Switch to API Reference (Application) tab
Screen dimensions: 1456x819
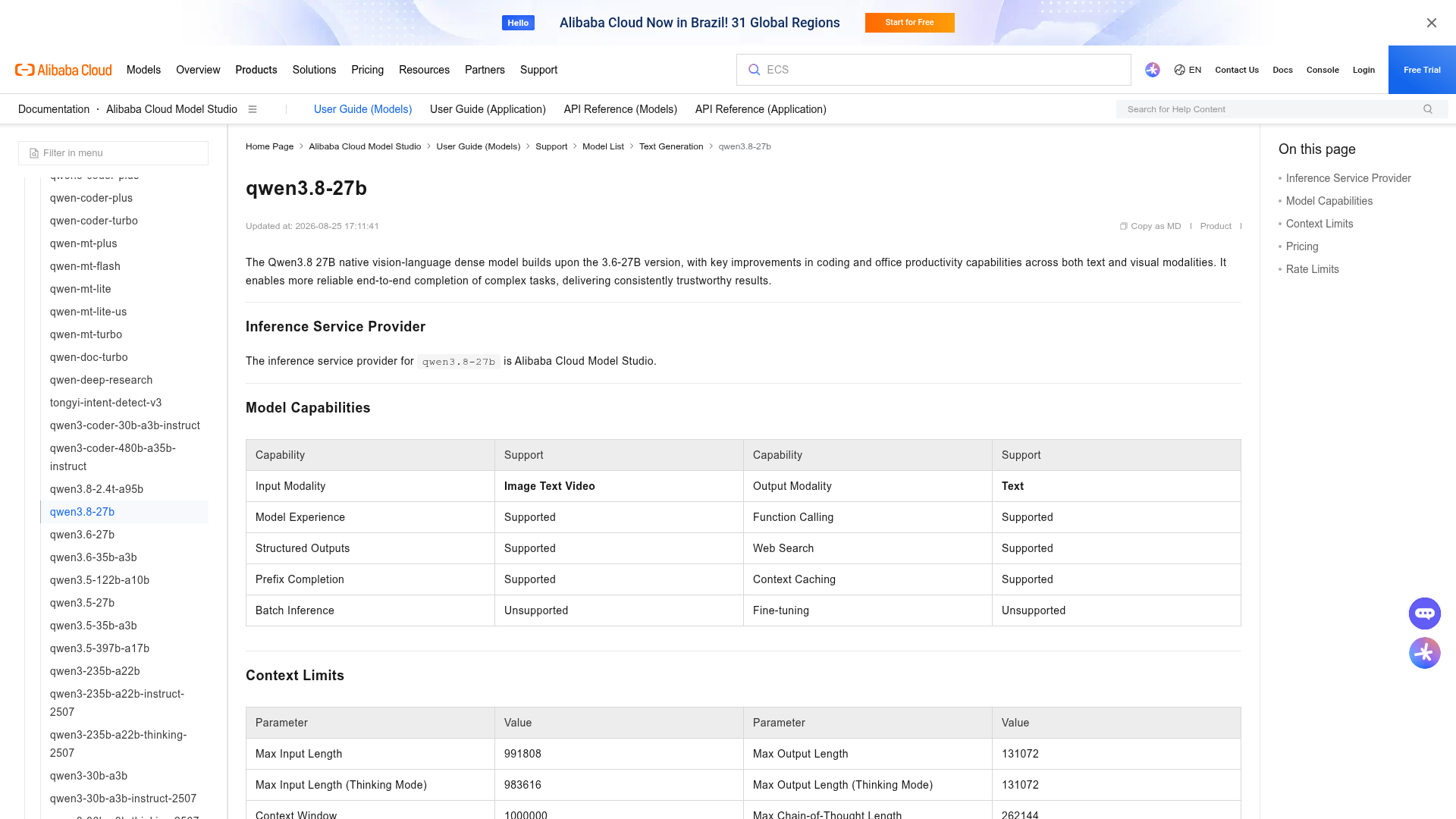point(761,109)
